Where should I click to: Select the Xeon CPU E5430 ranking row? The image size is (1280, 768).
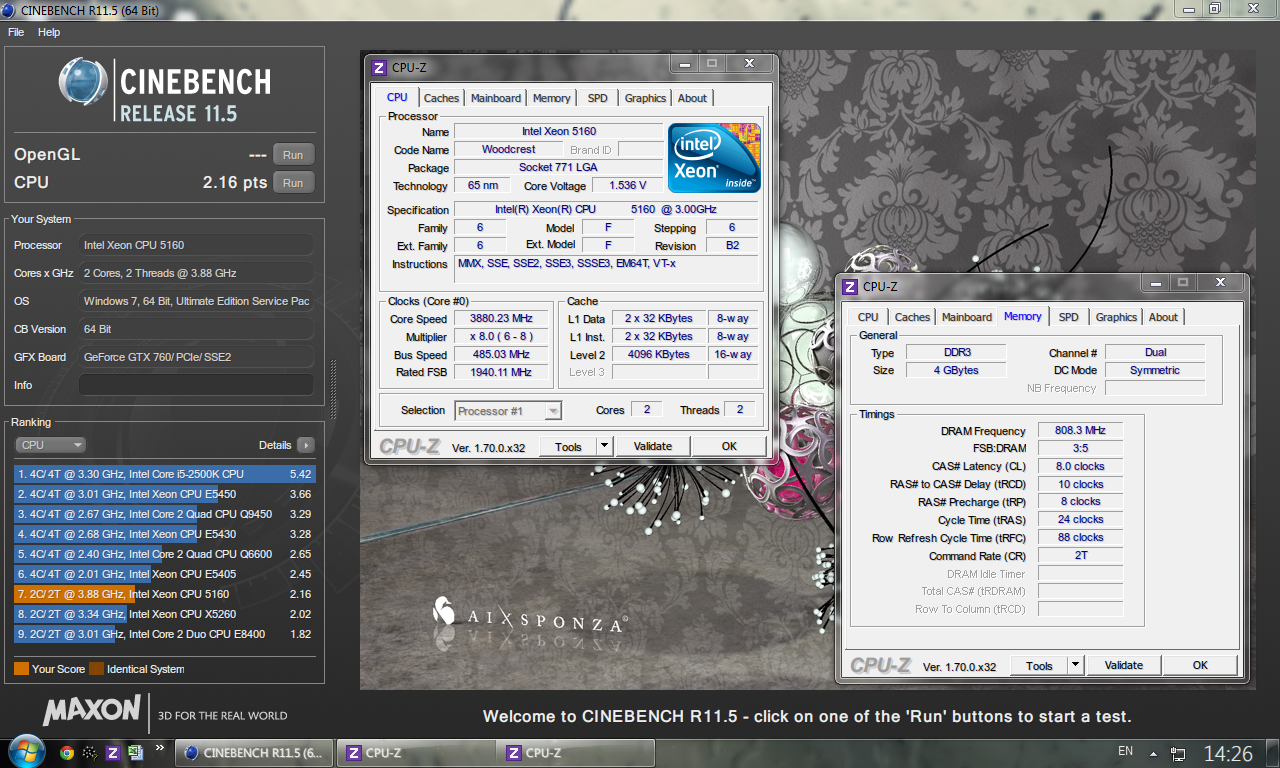165,534
